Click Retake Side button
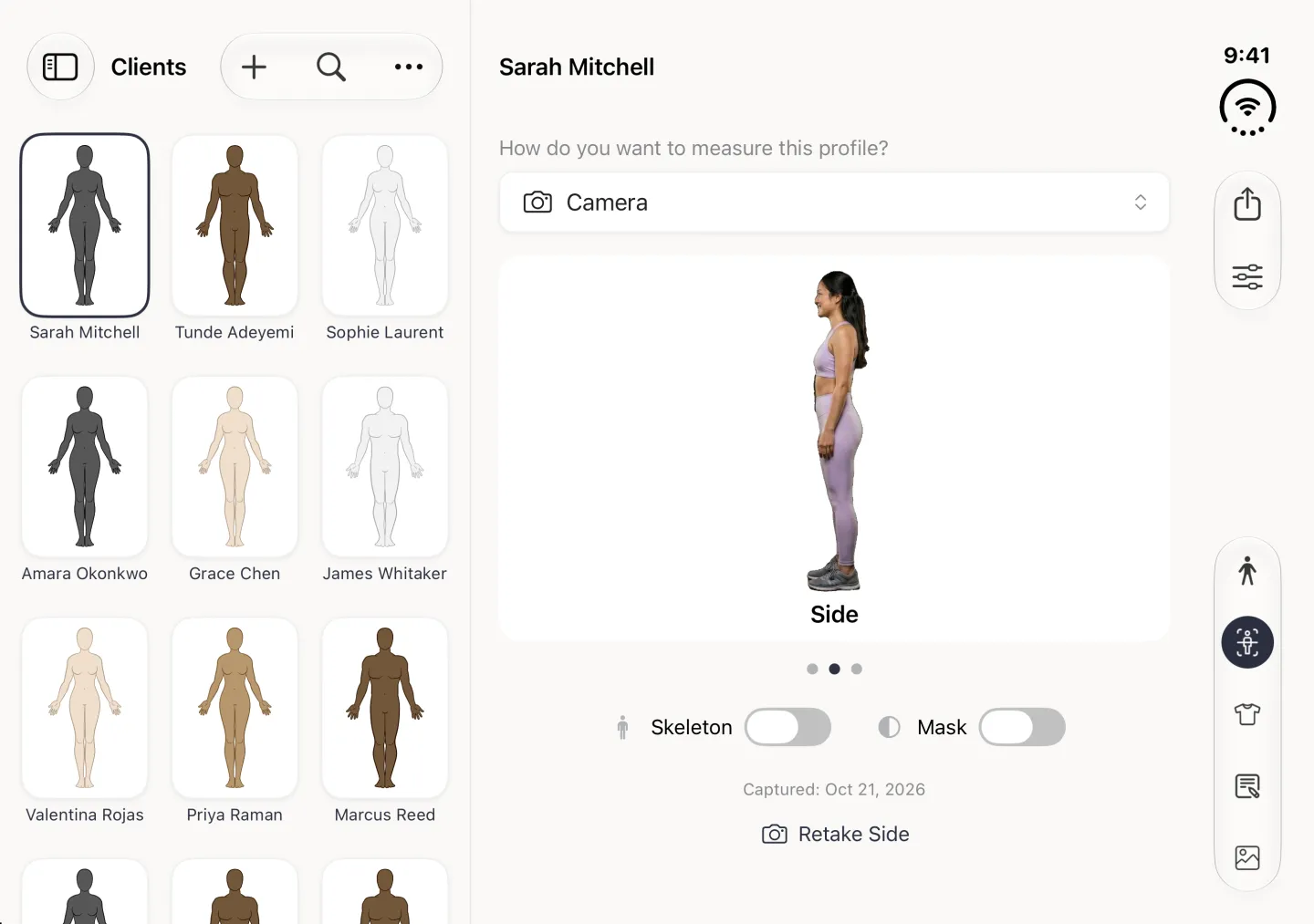The width and height of the screenshot is (1314, 924). (835, 834)
